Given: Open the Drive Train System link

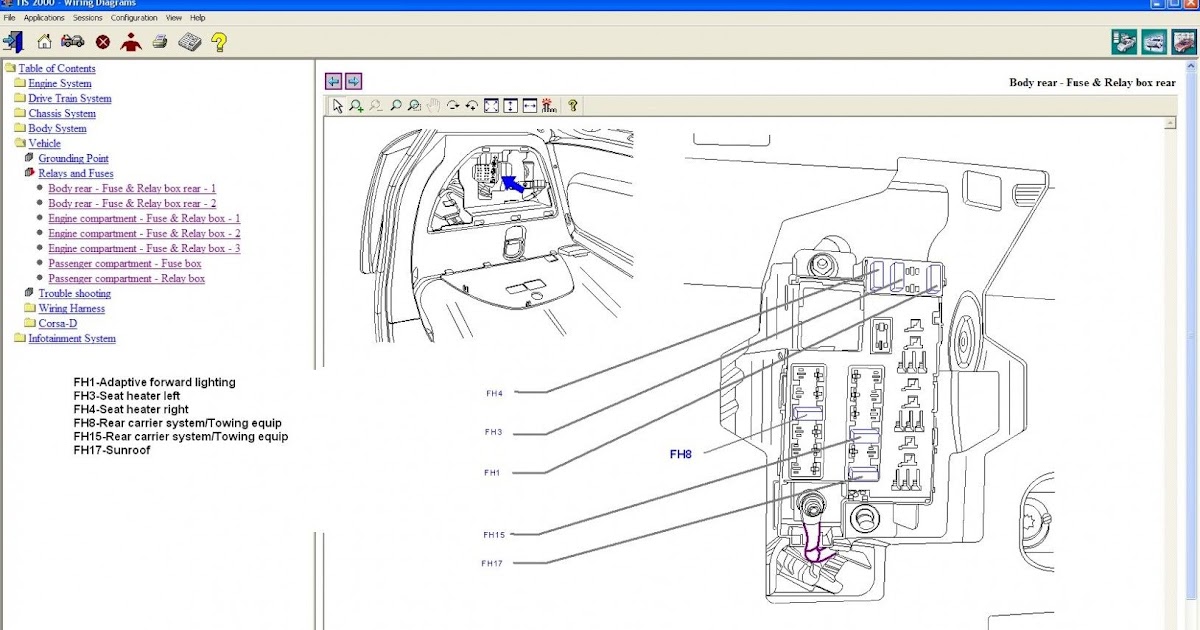Looking at the screenshot, I should (x=70, y=98).
